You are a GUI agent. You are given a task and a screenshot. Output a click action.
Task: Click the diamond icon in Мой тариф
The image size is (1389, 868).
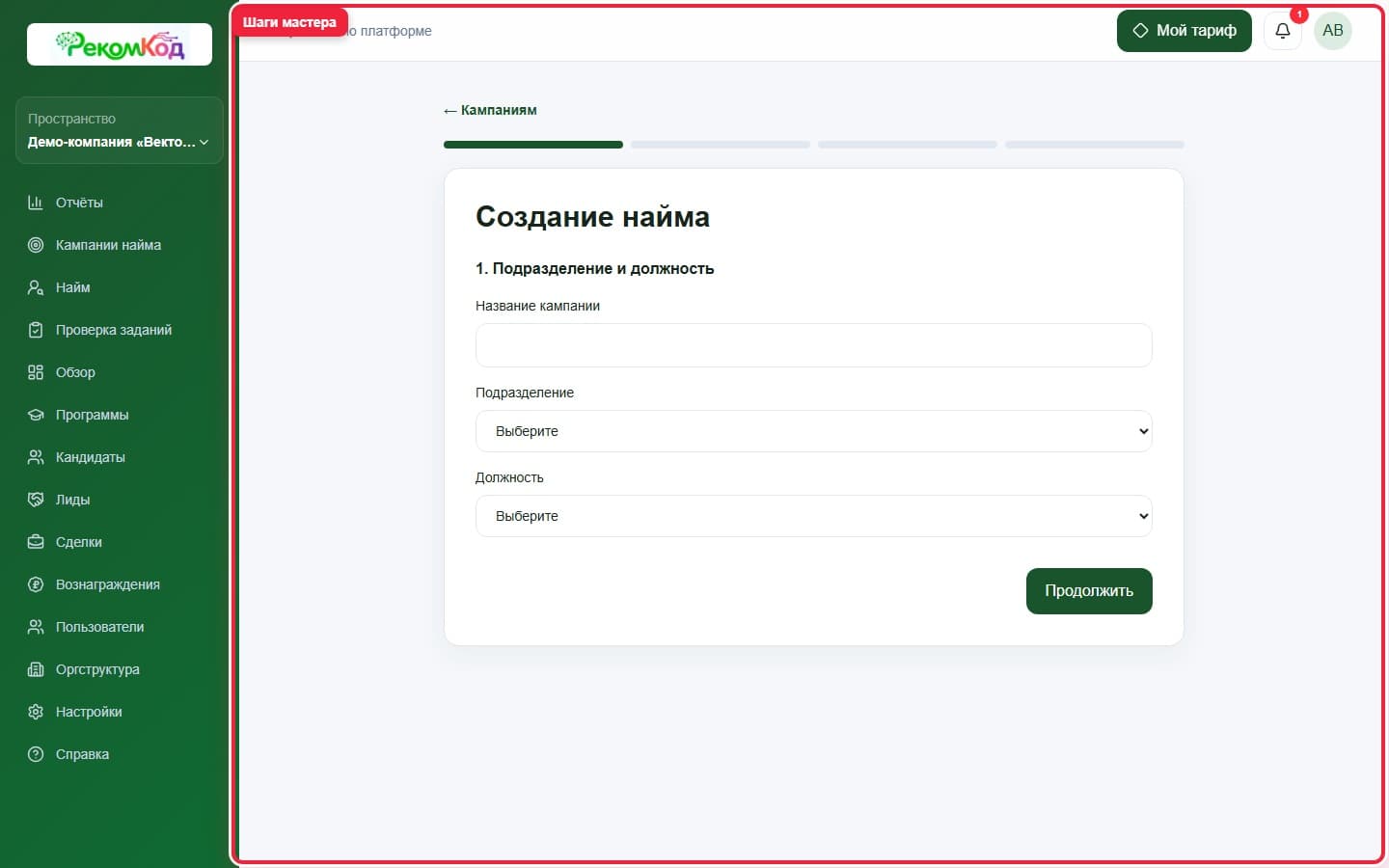tap(1140, 31)
